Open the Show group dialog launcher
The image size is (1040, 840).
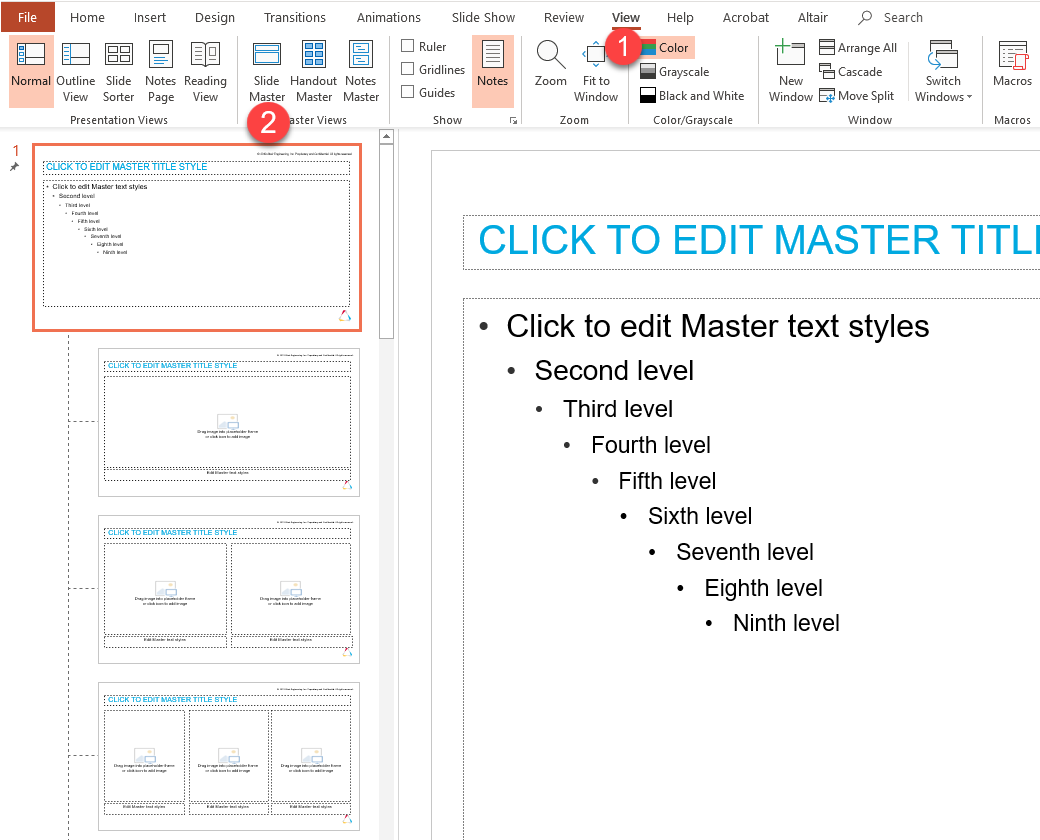pyautogui.click(x=514, y=121)
